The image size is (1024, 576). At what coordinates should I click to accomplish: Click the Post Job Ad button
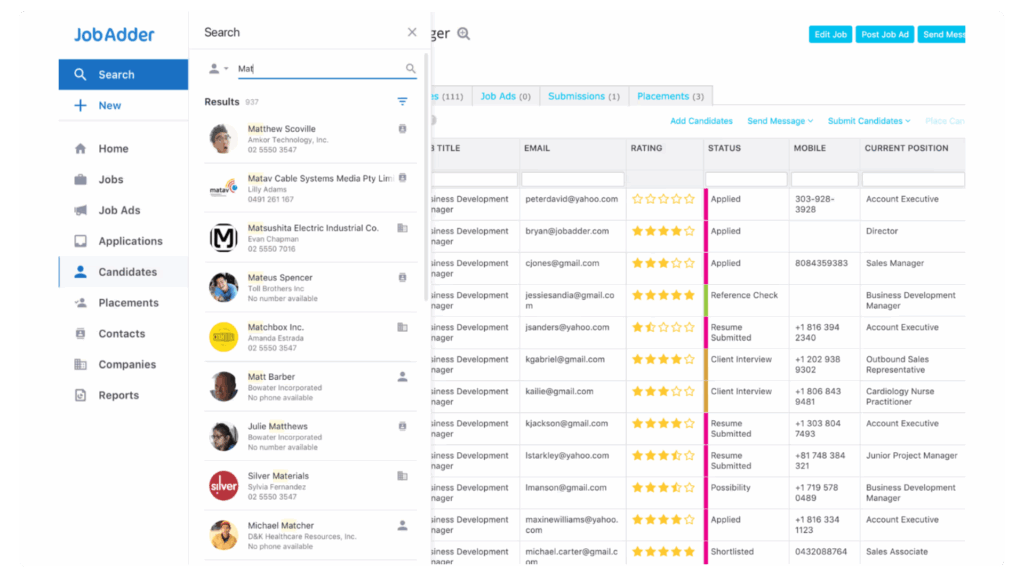click(885, 34)
